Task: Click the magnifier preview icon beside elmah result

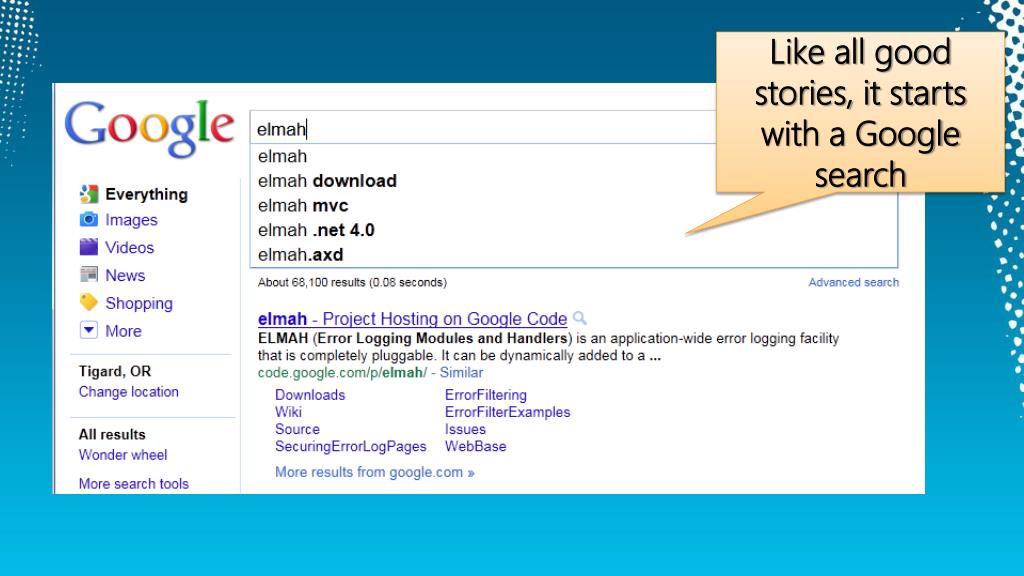Action: [x=579, y=318]
